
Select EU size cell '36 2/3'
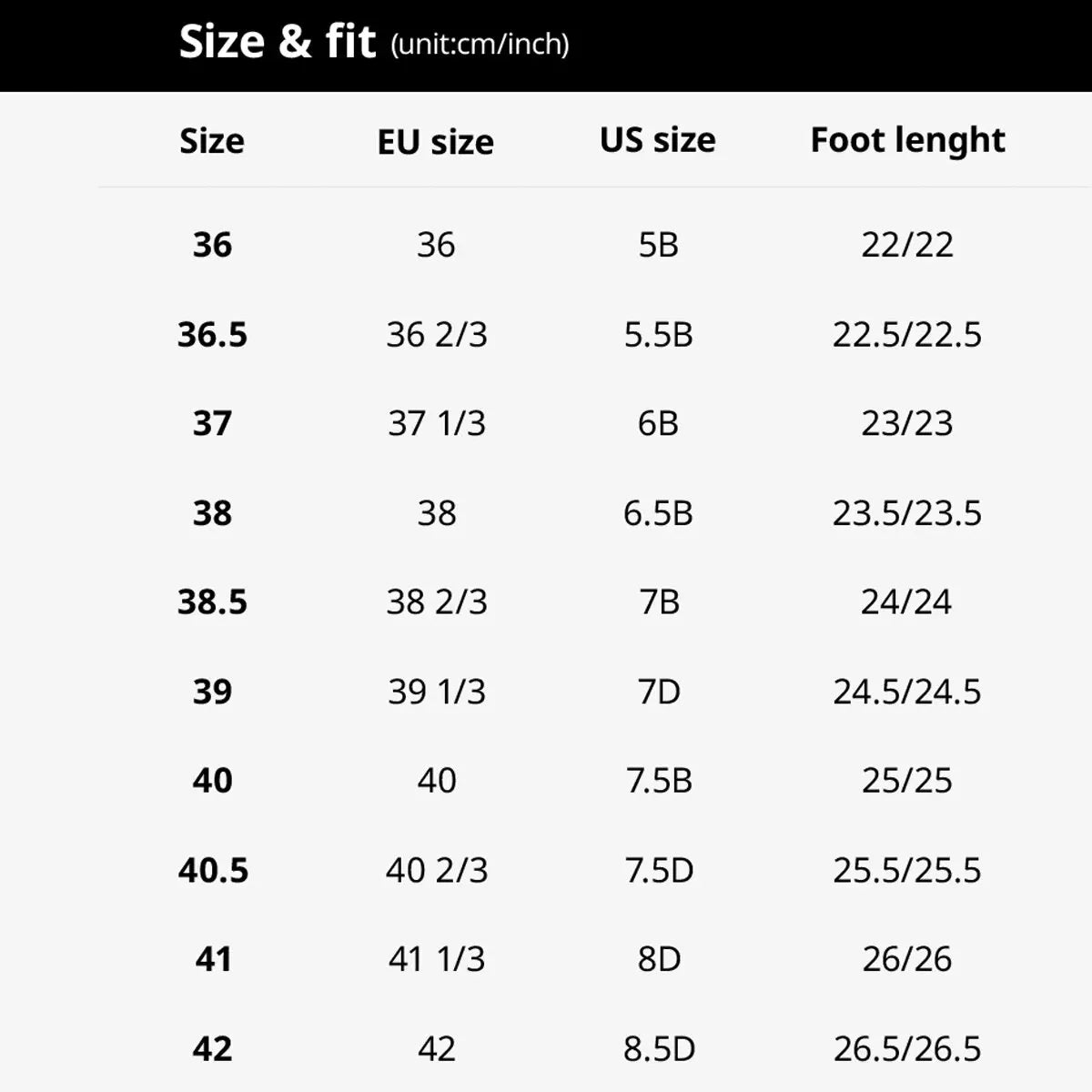(x=437, y=335)
